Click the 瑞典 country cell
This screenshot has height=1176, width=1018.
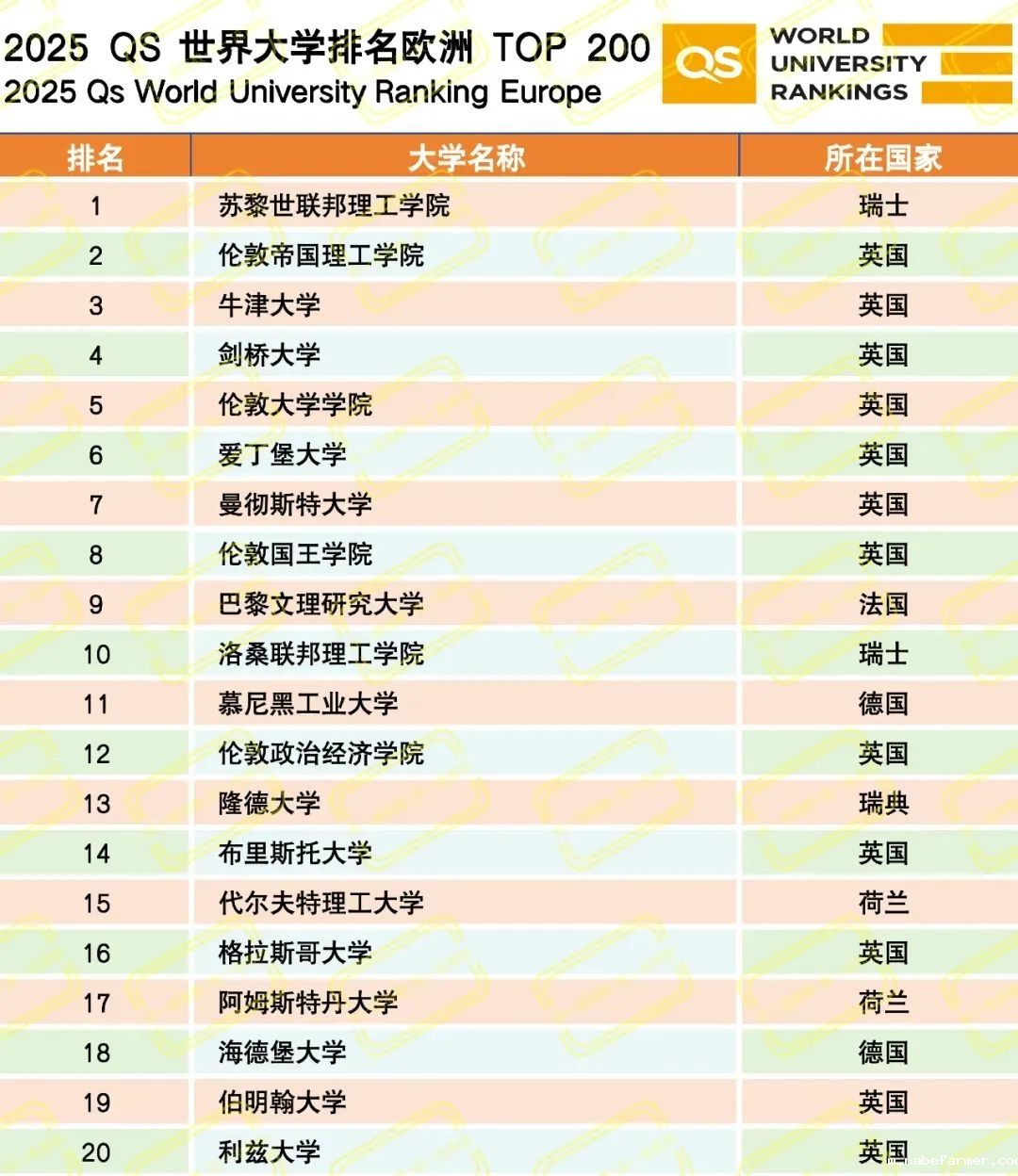click(883, 804)
